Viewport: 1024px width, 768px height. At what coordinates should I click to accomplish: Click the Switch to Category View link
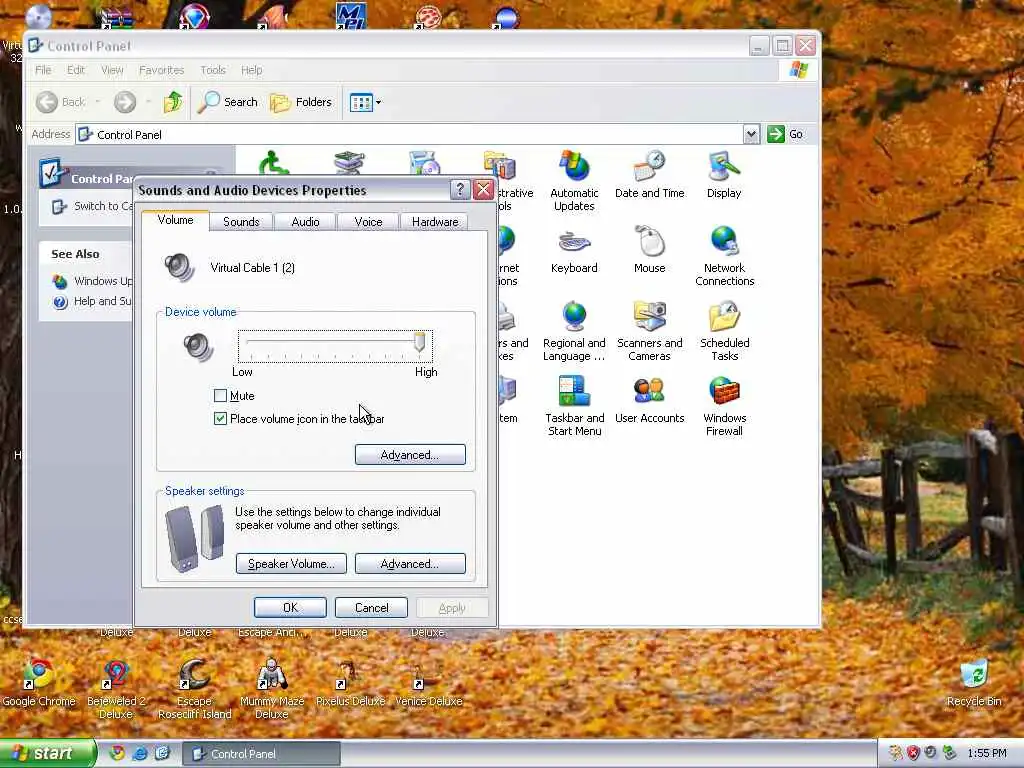coord(93,206)
